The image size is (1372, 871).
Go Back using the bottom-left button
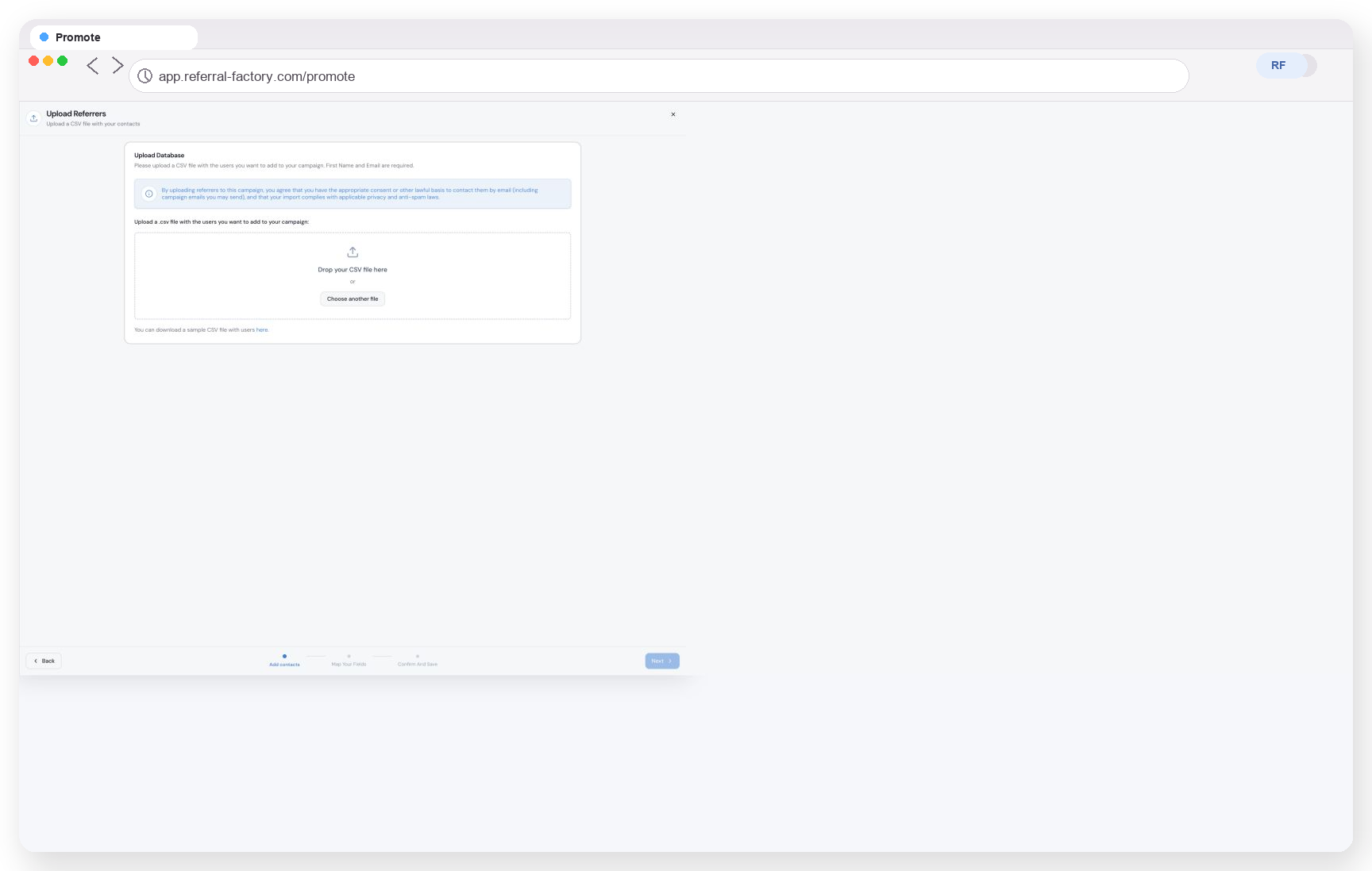click(x=44, y=661)
